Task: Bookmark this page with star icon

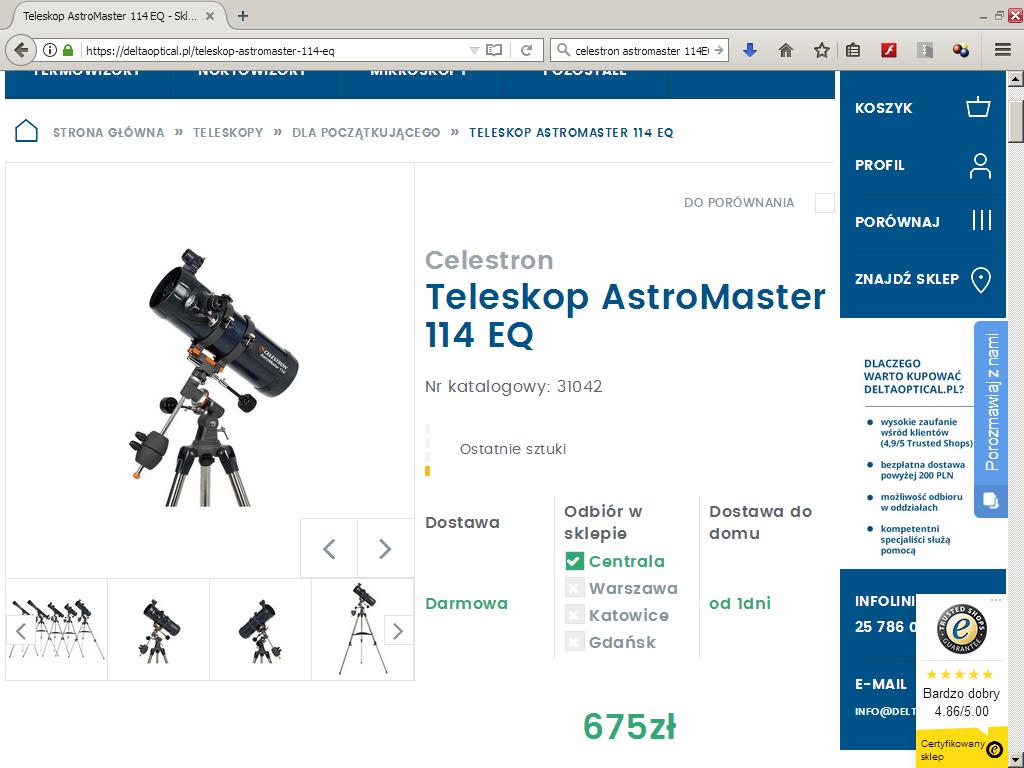Action: click(822, 50)
